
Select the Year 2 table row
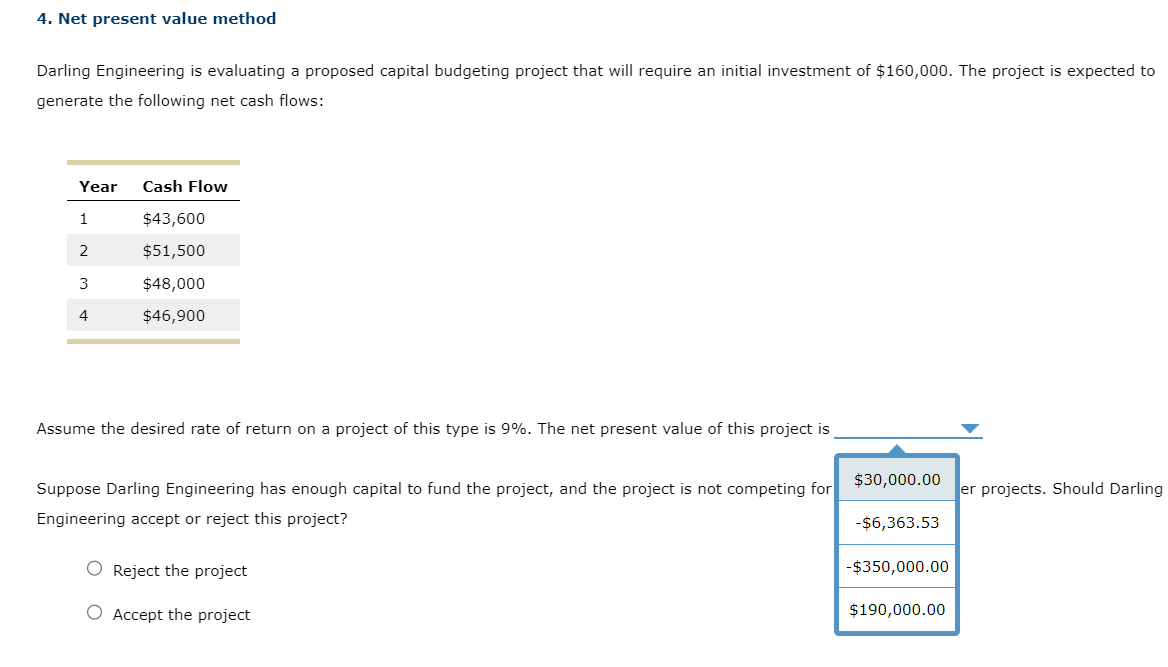tap(150, 250)
